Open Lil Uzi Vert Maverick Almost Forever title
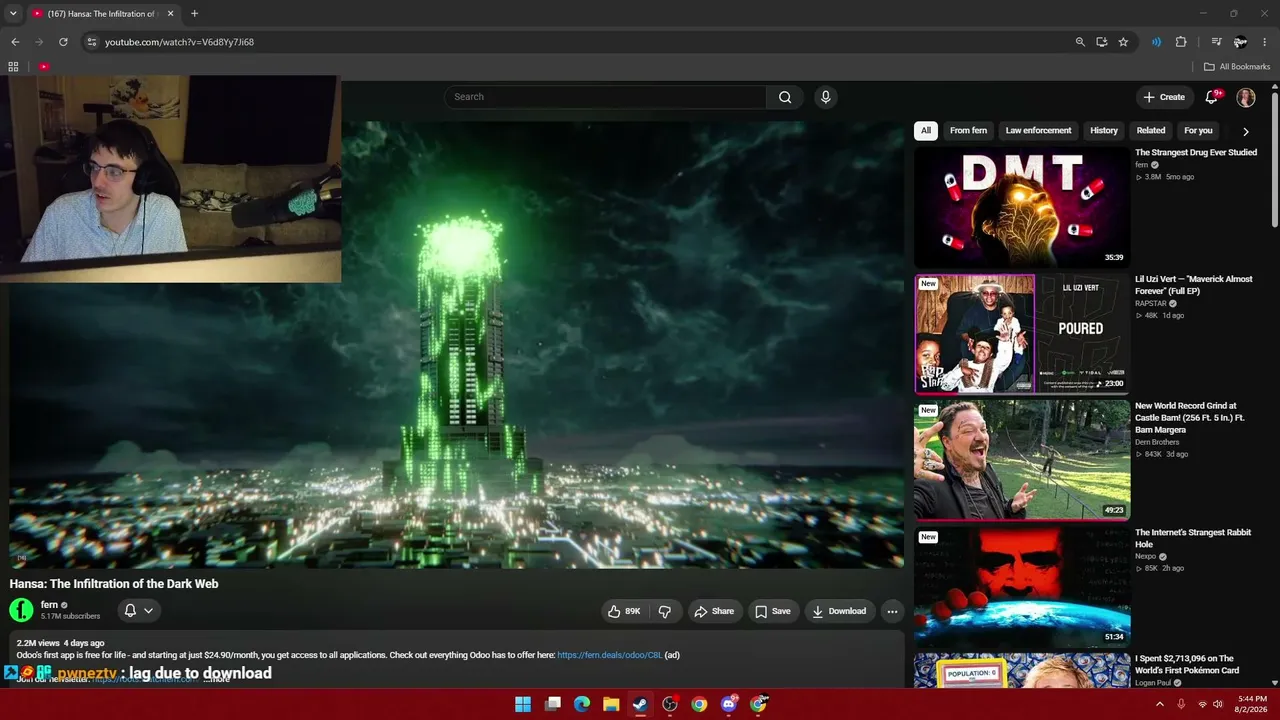This screenshot has height=720, width=1280. point(1194,285)
